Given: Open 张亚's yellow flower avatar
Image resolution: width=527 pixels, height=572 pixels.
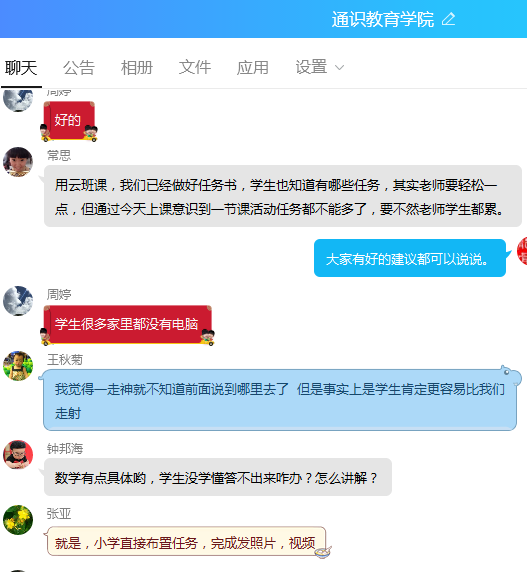Looking at the screenshot, I should (x=18, y=520).
